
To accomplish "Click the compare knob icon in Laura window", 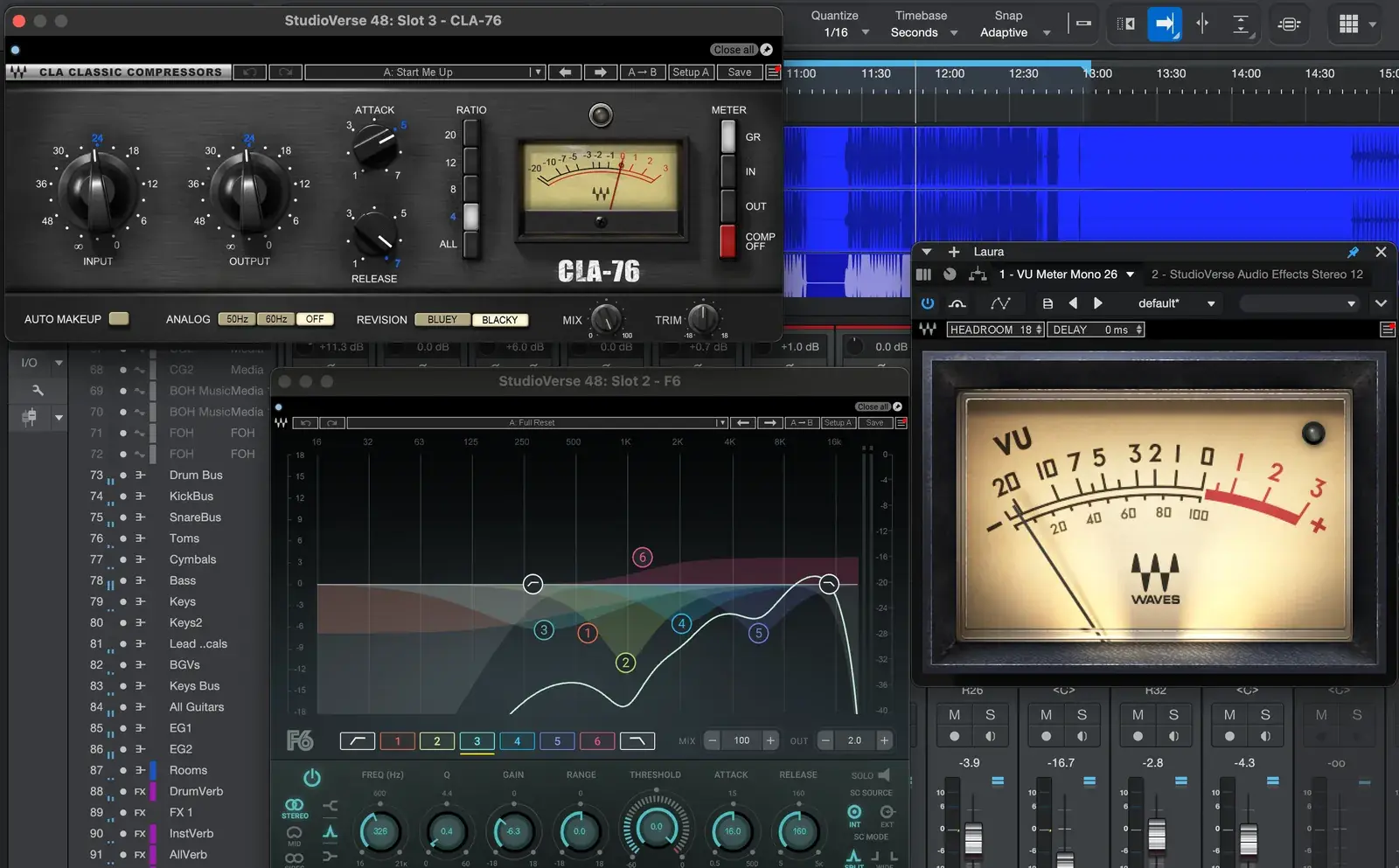I will (x=950, y=274).
